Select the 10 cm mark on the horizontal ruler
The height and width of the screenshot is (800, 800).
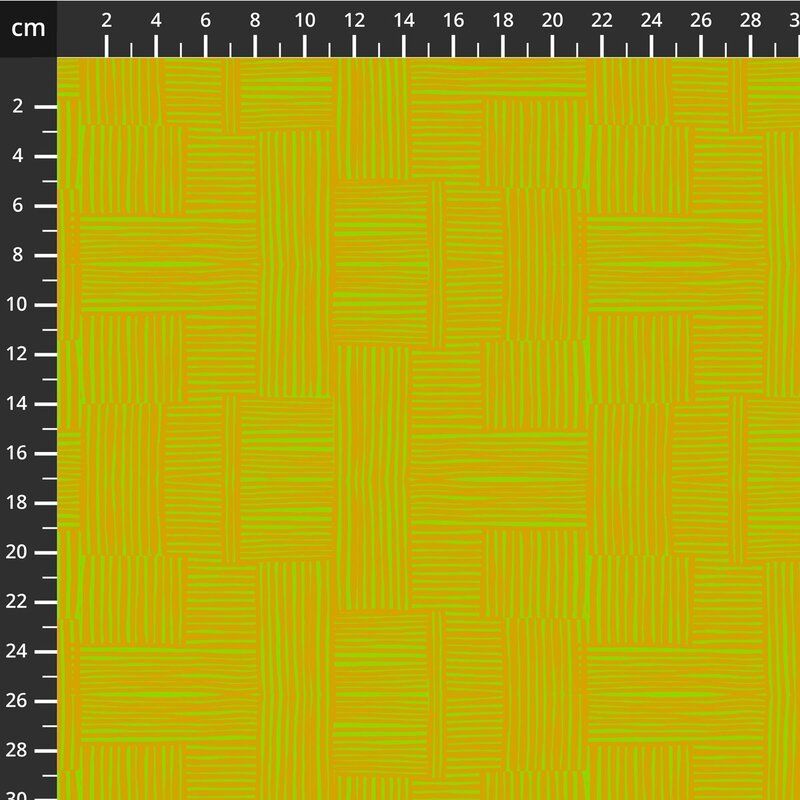tap(305, 22)
